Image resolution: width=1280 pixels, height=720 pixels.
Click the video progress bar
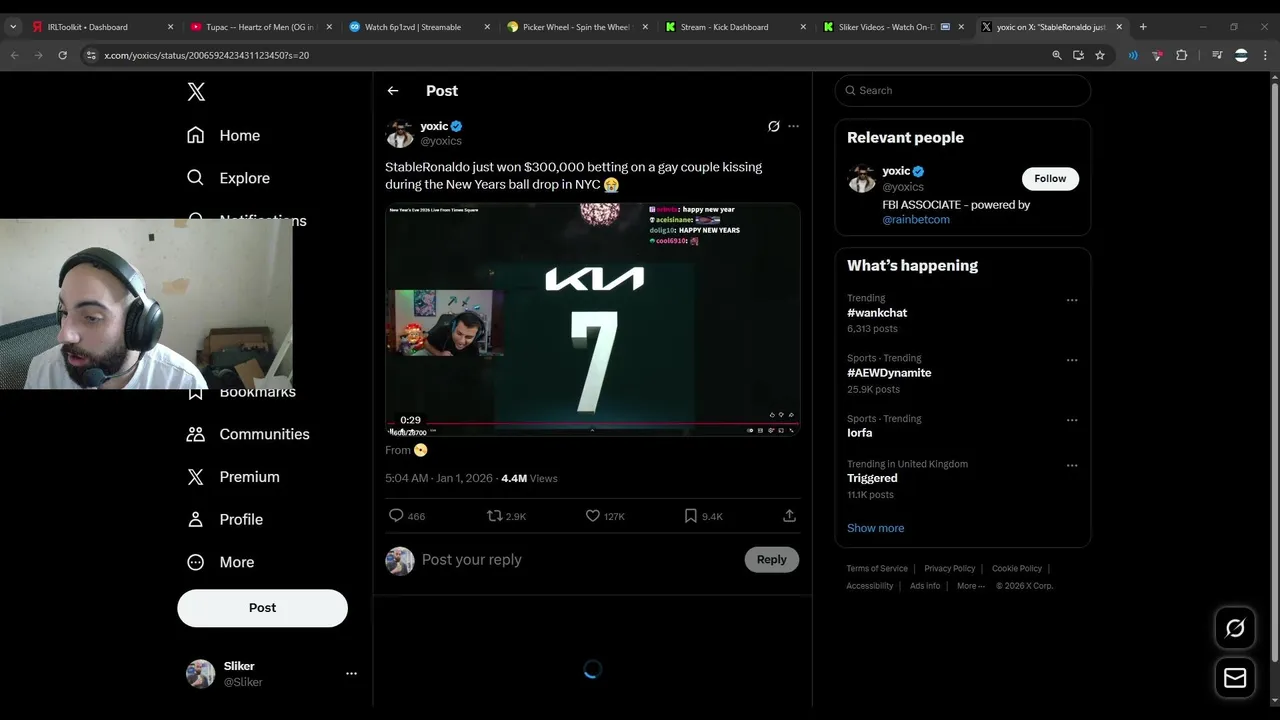pos(593,424)
